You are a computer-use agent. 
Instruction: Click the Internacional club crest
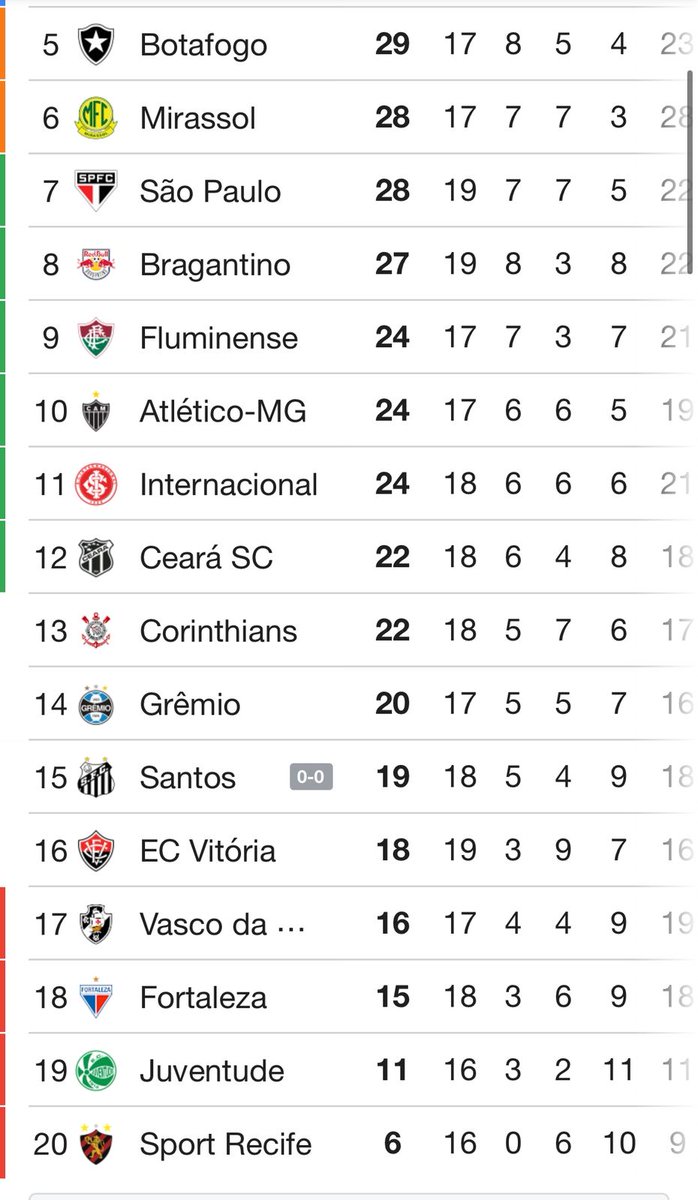96,484
